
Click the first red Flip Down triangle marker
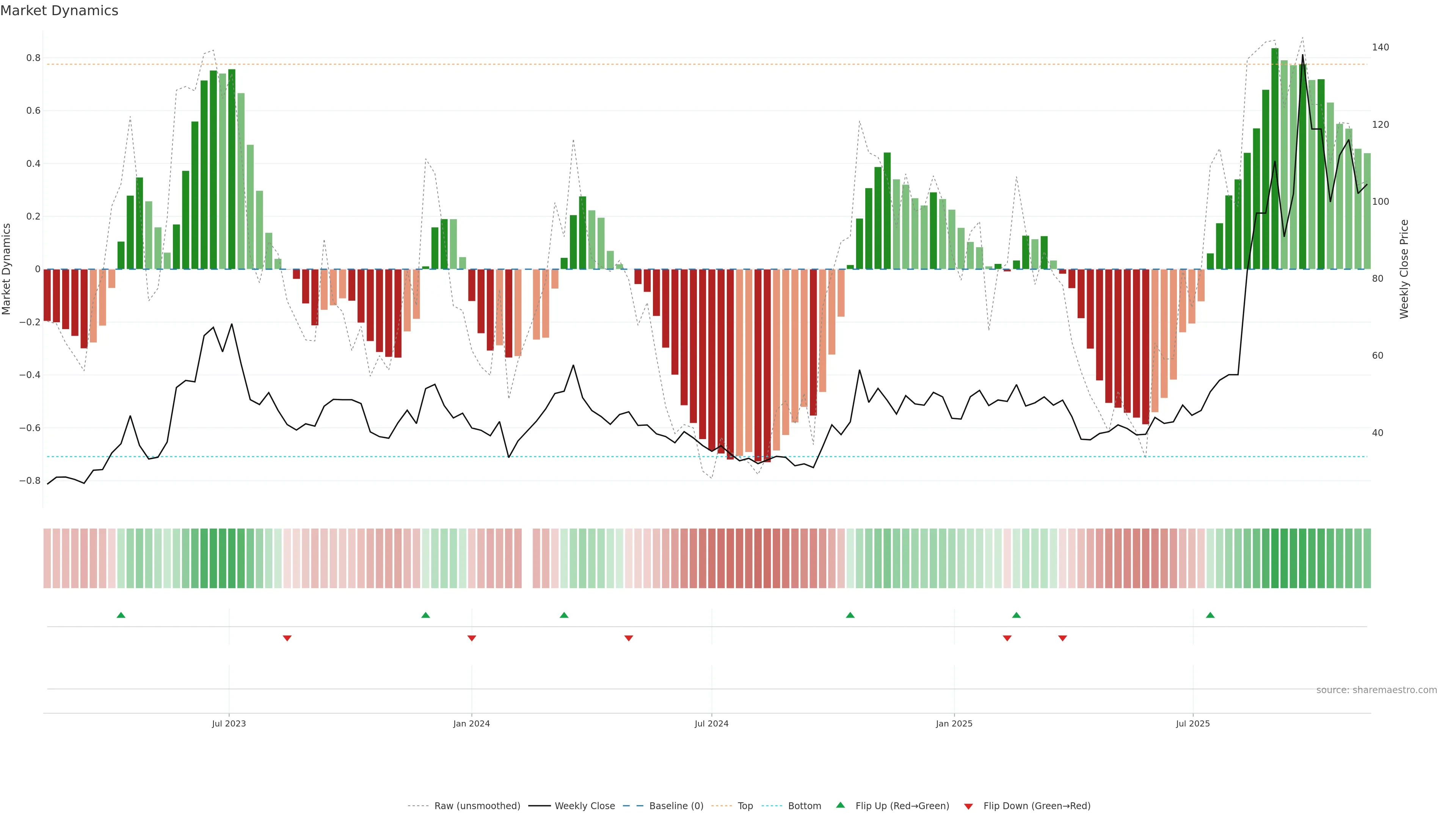[x=287, y=638]
